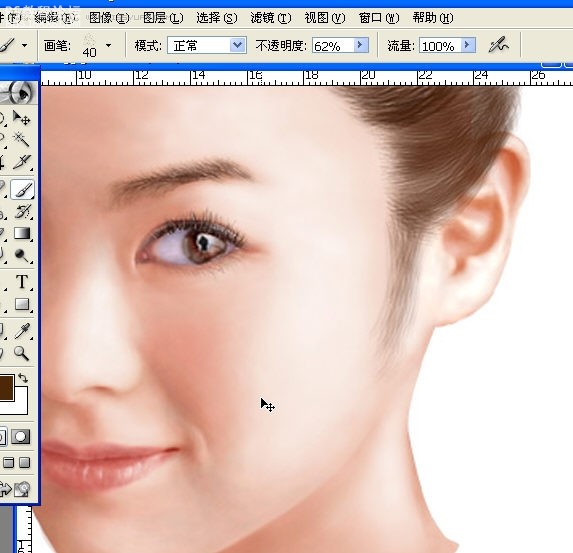Switch to Quick Mask mode
The height and width of the screenshot is (553, 573).
click(20, 437)
